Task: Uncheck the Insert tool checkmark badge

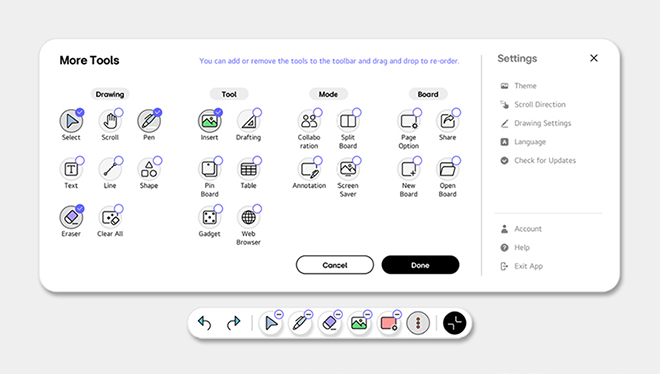Action: (x=218, y=112)
